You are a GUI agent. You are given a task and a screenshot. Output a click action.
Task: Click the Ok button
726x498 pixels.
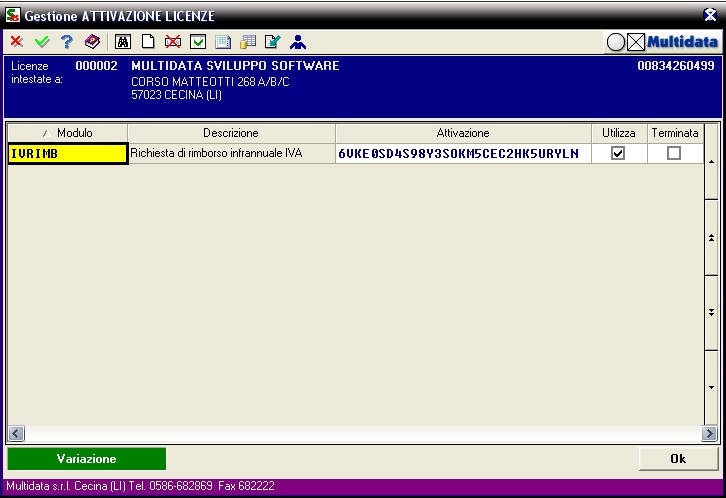tap(678, 459)
